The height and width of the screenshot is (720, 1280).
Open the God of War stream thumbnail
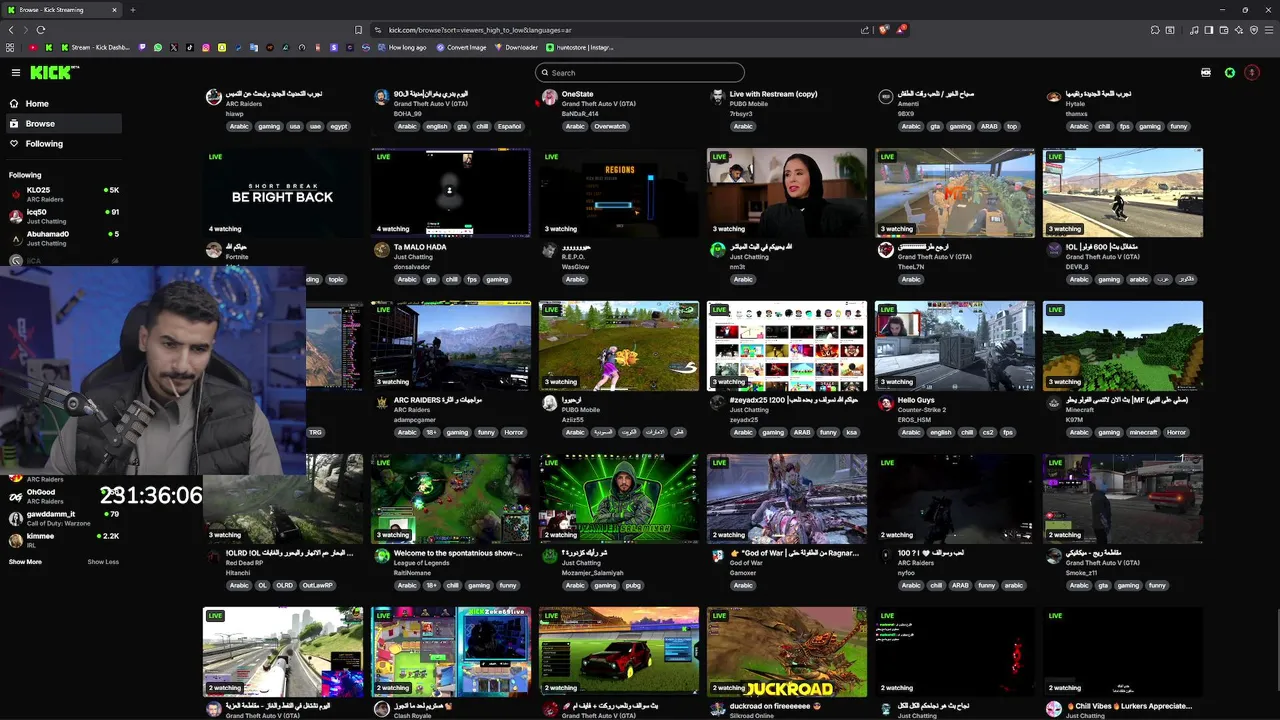787,499
